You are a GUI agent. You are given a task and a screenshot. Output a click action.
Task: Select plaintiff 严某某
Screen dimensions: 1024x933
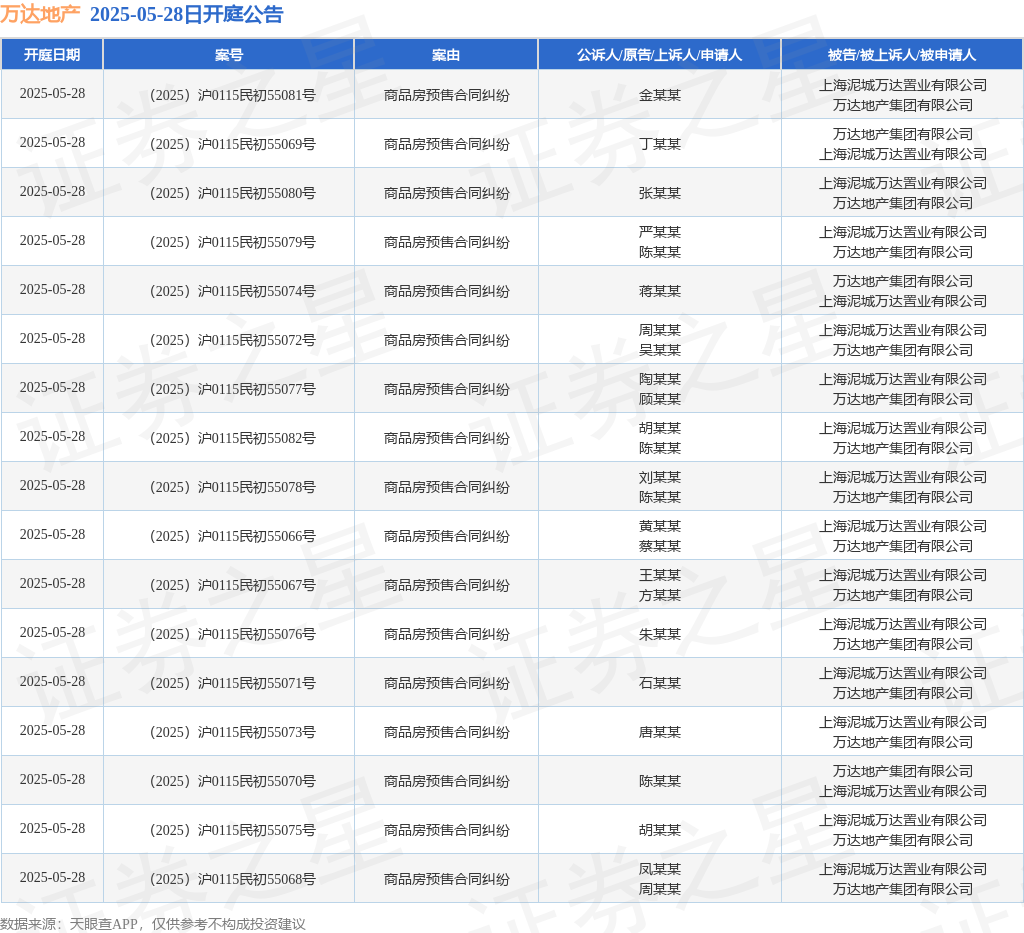(x=660, y=232)
